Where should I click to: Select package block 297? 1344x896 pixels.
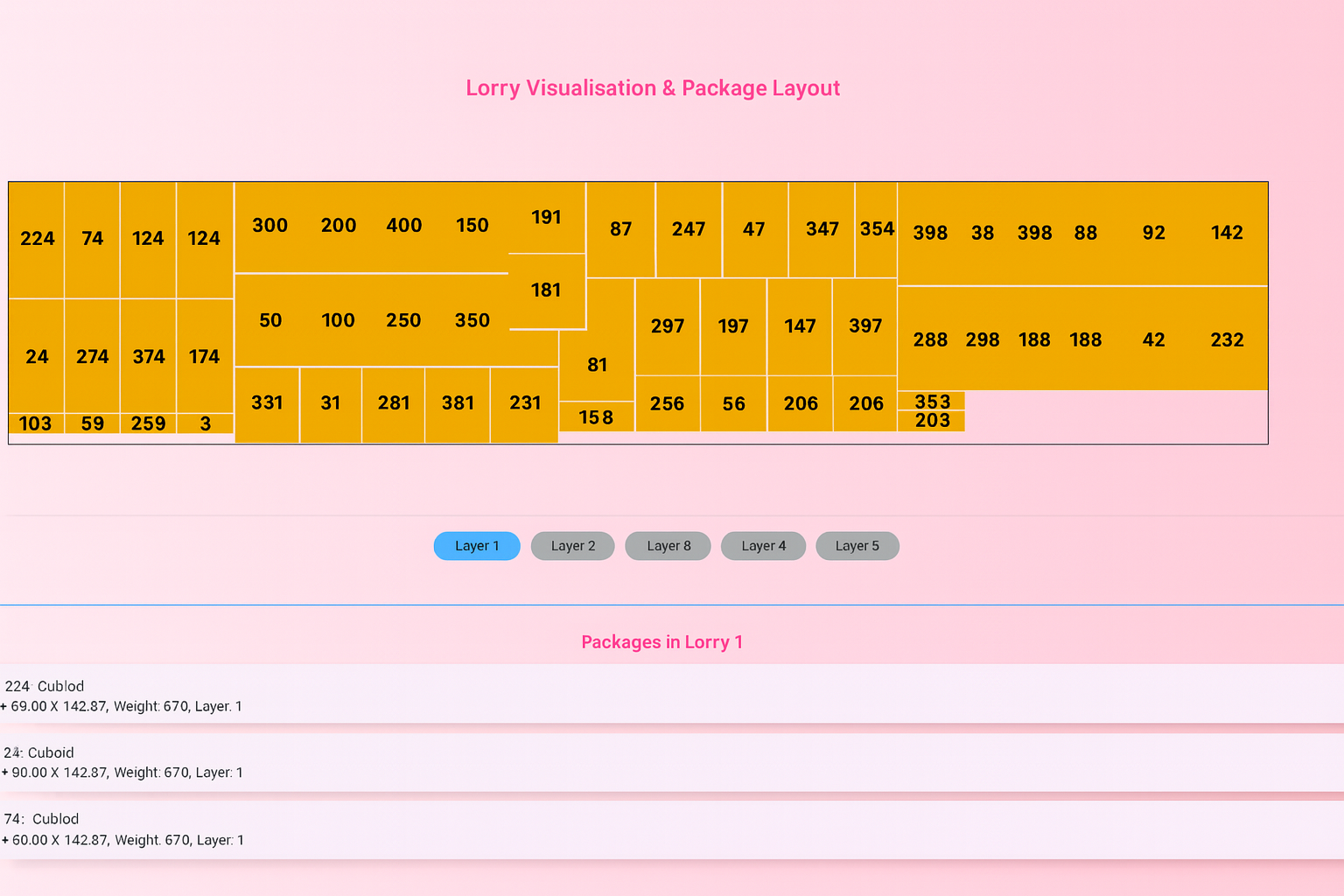point(667,326)
